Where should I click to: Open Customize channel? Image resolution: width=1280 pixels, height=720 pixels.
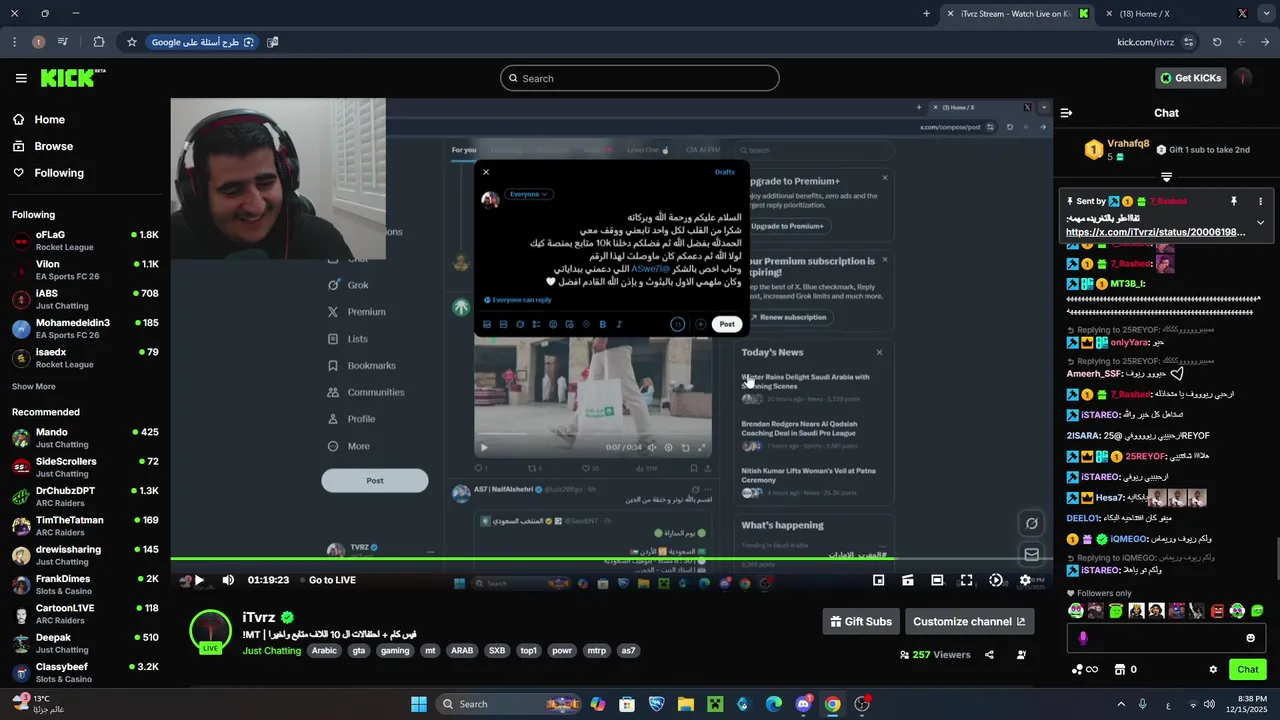[x=969, y=621]
